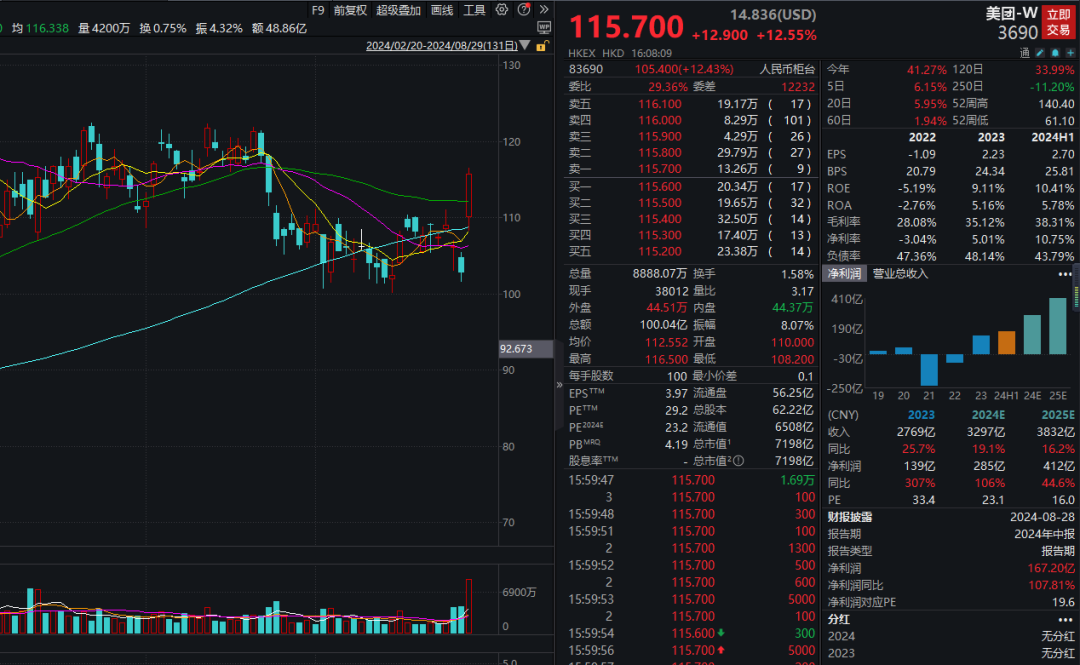Click the 2024/02/20-2024/08/29 date range text
The height and width of the screenshot is (665, 1080).
point(442,46)
